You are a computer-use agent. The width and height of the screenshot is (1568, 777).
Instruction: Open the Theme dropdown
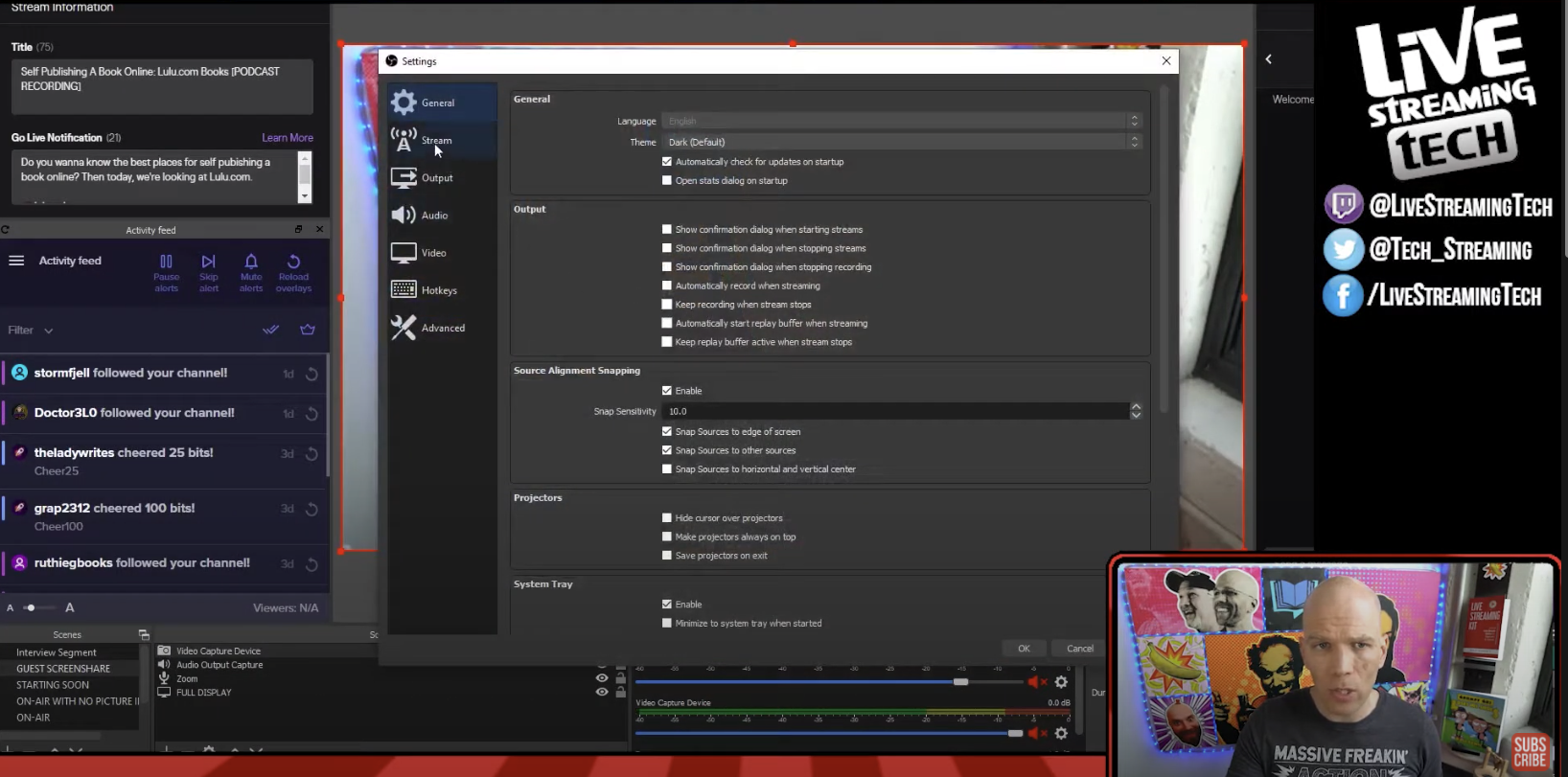[x=902, y=142]
